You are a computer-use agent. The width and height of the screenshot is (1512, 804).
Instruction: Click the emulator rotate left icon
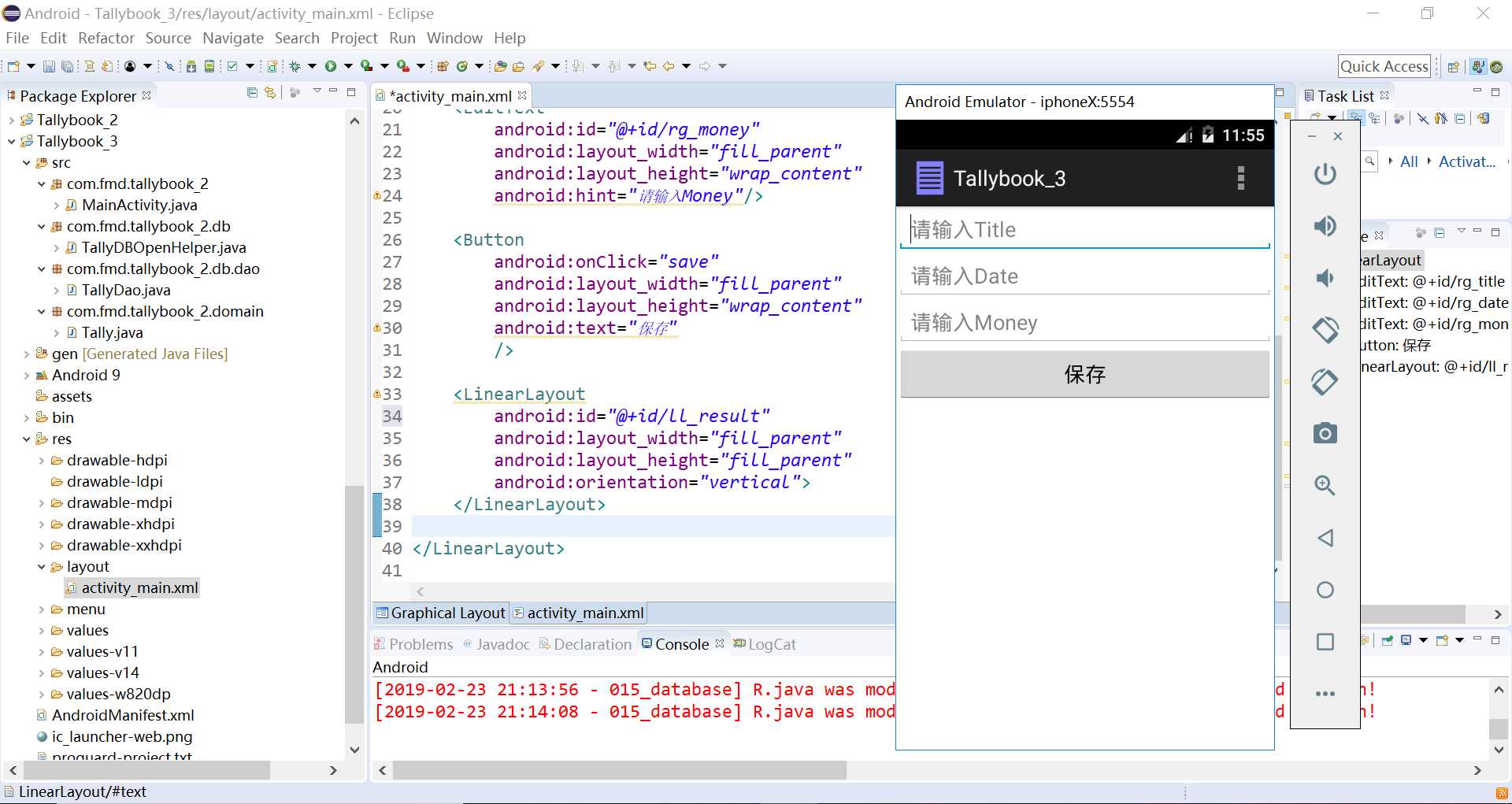pyautogui.click(x=1325, y=330)
